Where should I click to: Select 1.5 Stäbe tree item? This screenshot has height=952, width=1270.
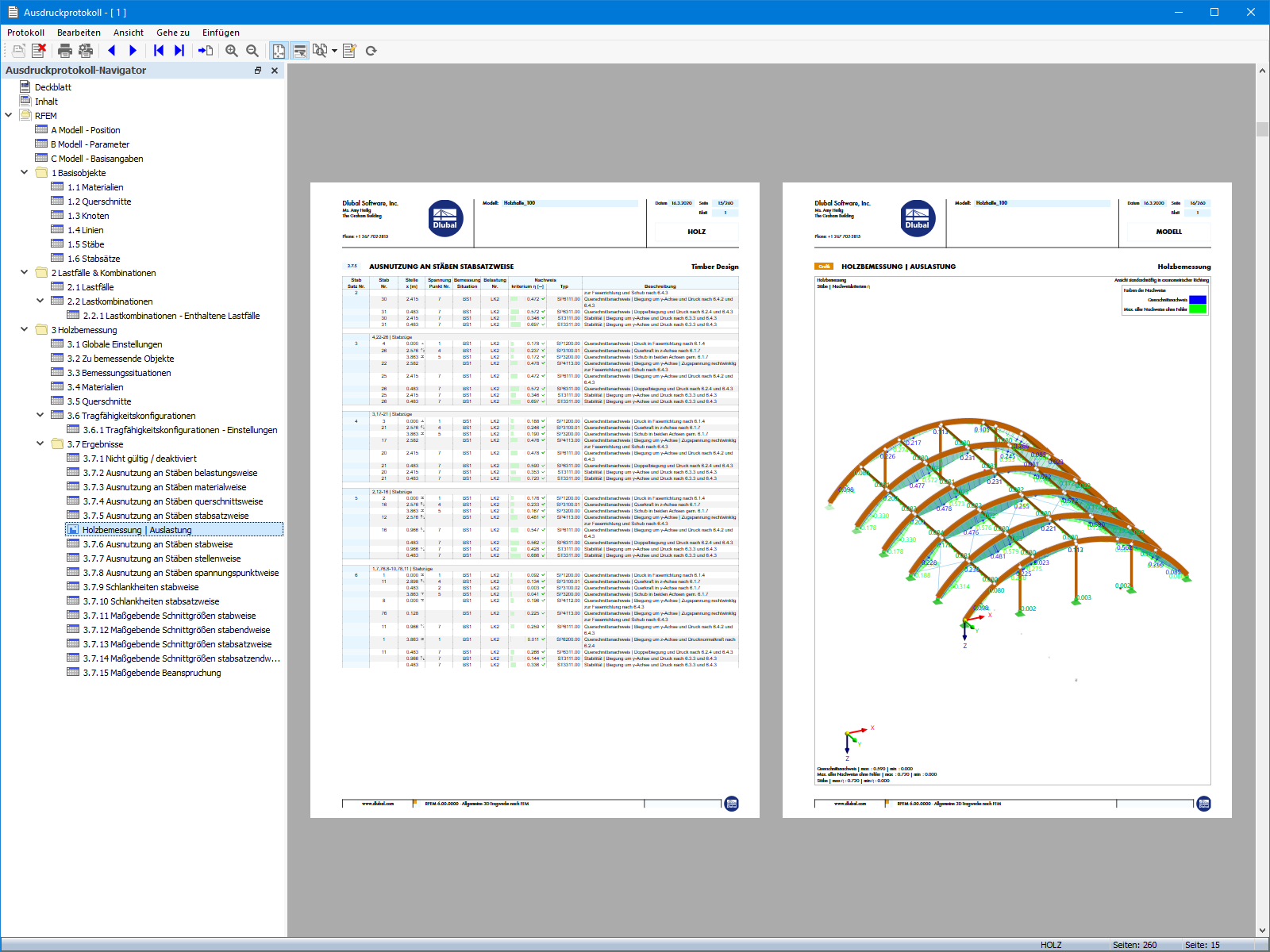(86, 244)
